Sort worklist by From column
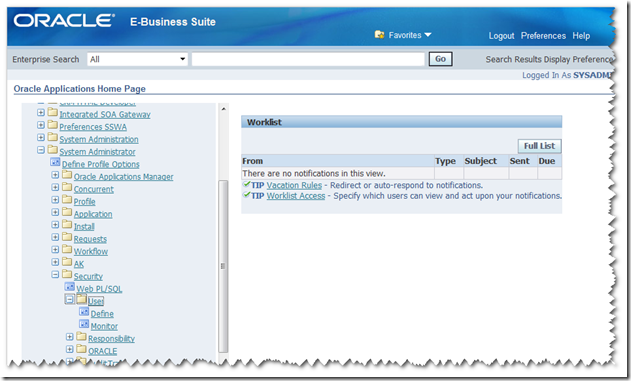The image size is (631, 381). pyautogui.click(x=253, y=161)
